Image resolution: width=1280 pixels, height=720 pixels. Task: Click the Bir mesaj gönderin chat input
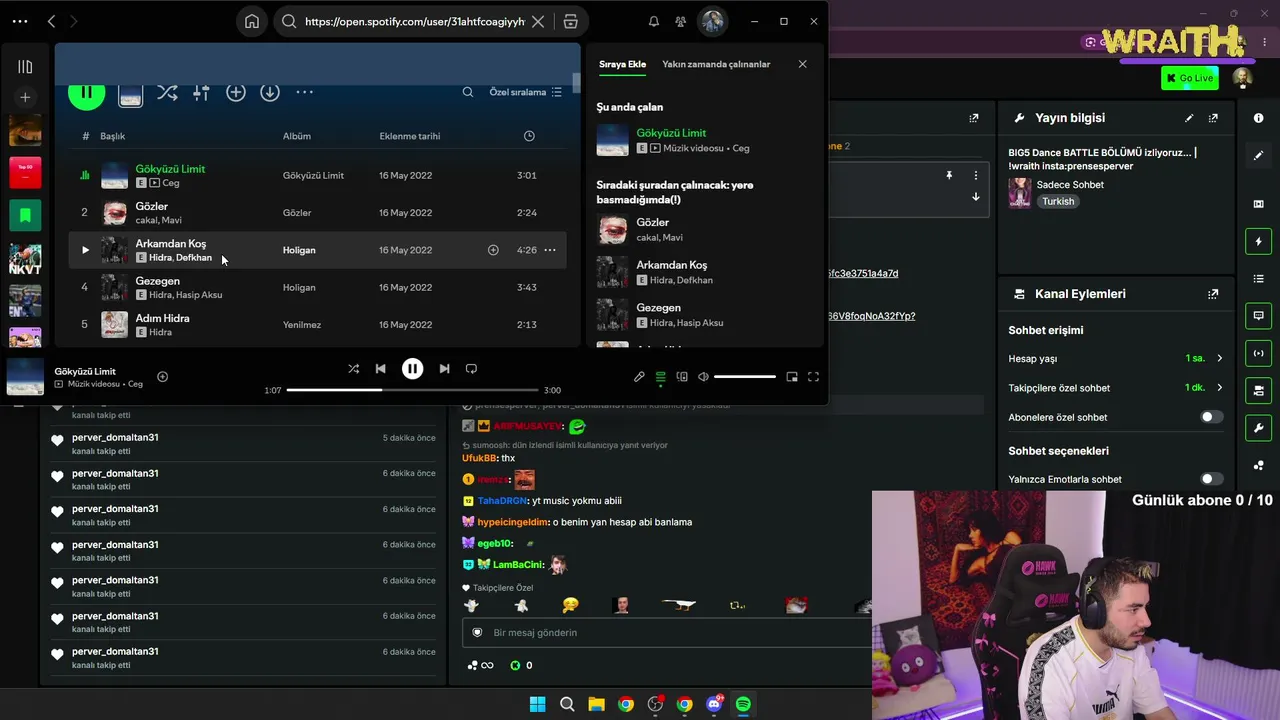(x=667, y=633)
